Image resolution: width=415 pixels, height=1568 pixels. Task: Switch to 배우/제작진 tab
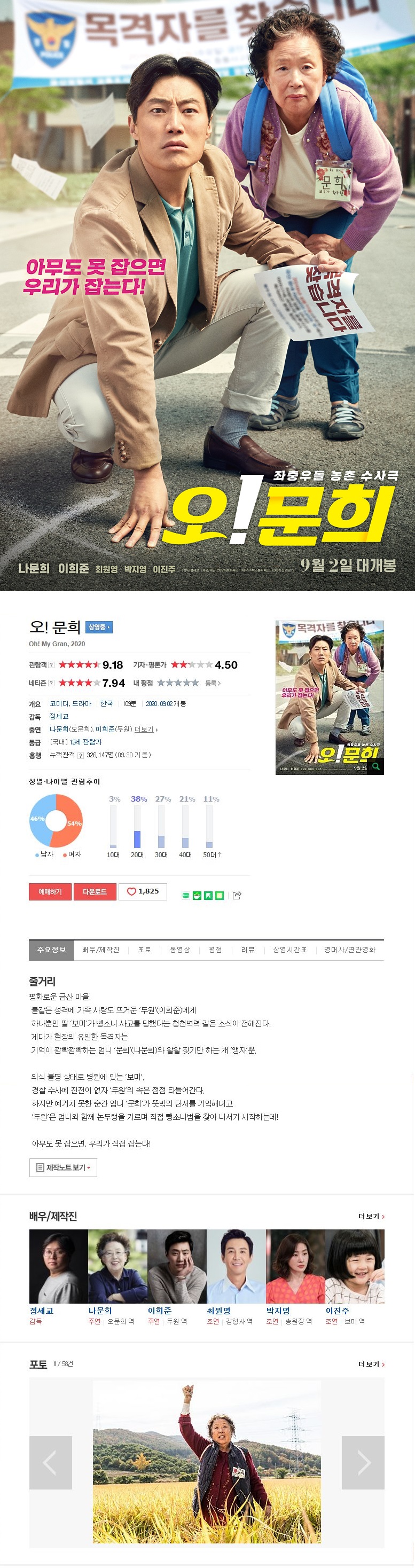tap(101, 950)
